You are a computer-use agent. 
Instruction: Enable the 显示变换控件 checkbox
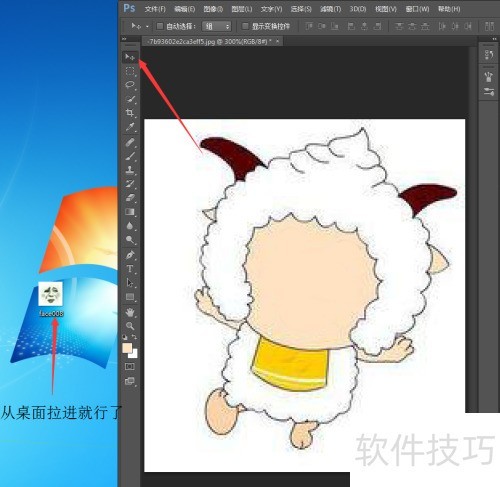(245, 26)
